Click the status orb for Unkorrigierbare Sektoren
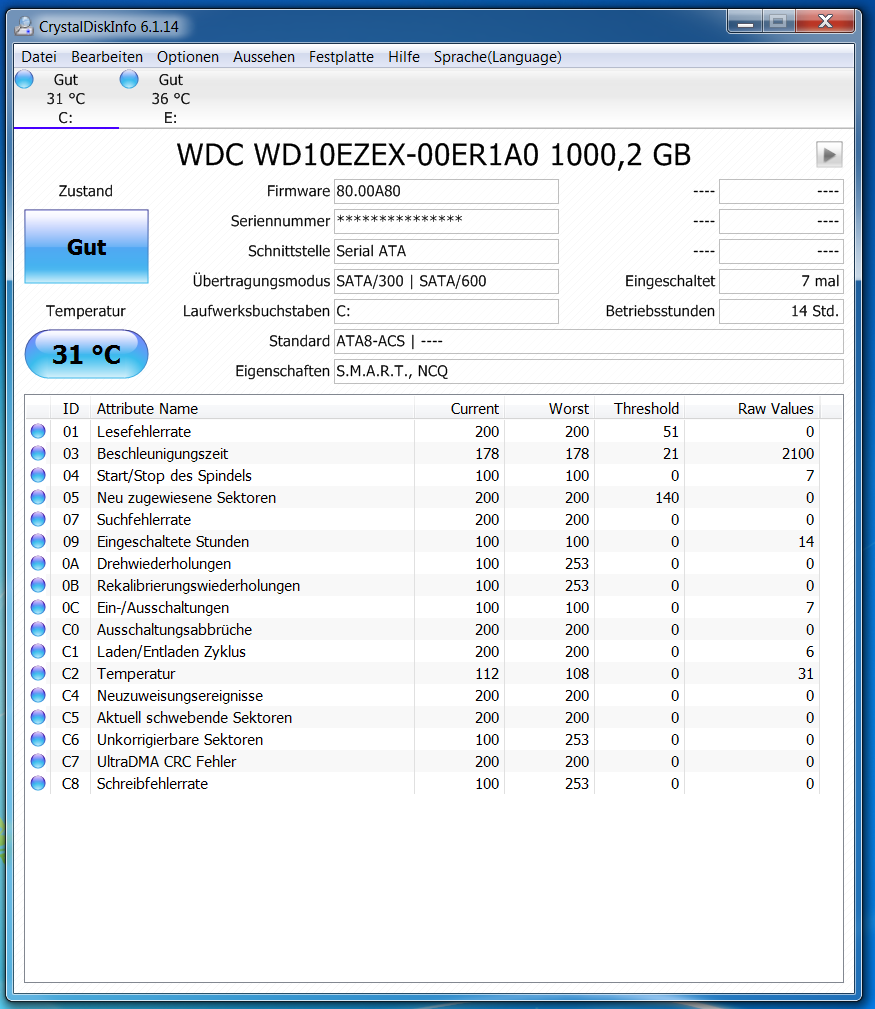The height and width of the screenshot is (1009, 875). coord(38,739)
